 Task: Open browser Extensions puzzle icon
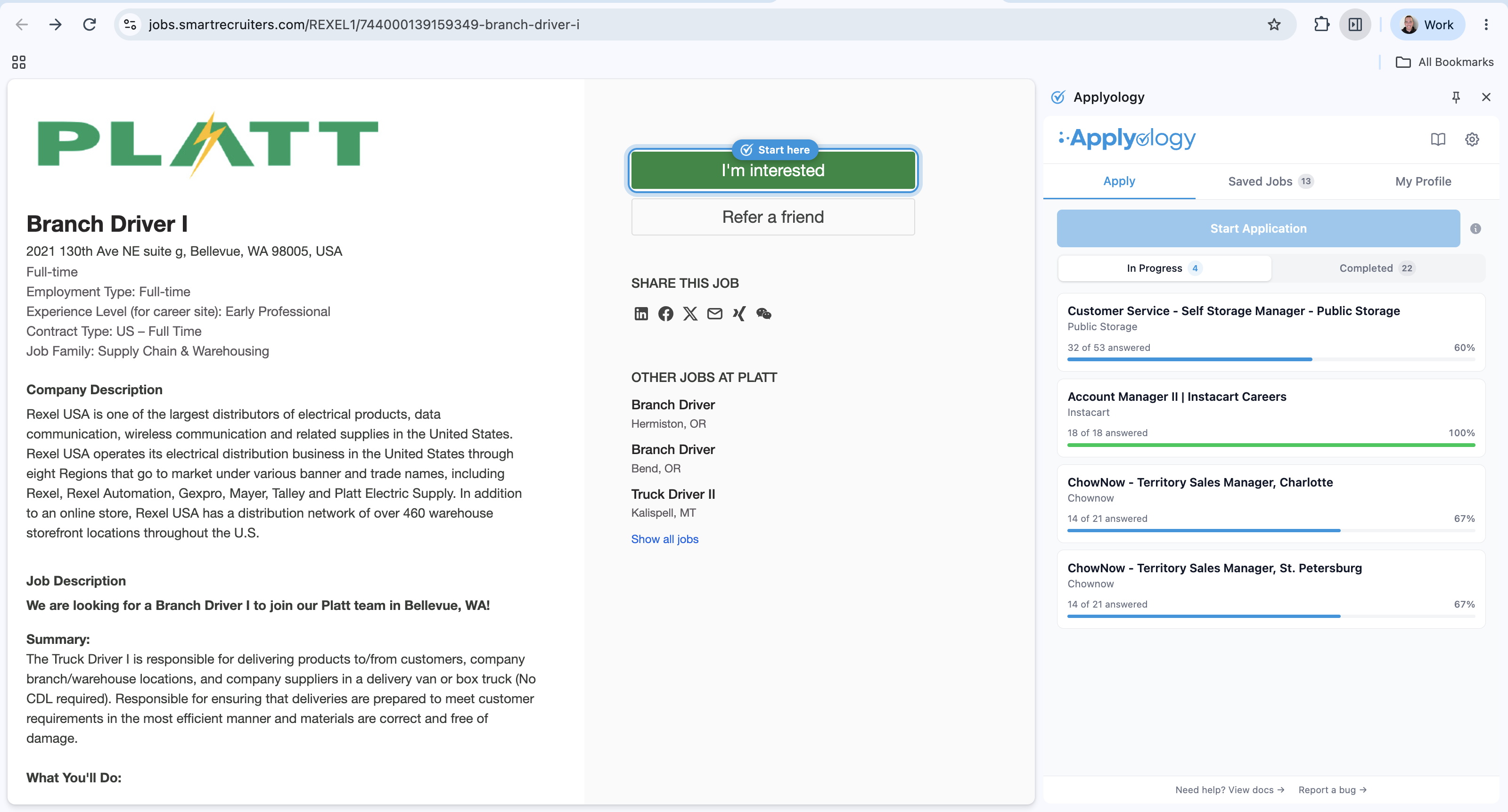point(1321,24)
